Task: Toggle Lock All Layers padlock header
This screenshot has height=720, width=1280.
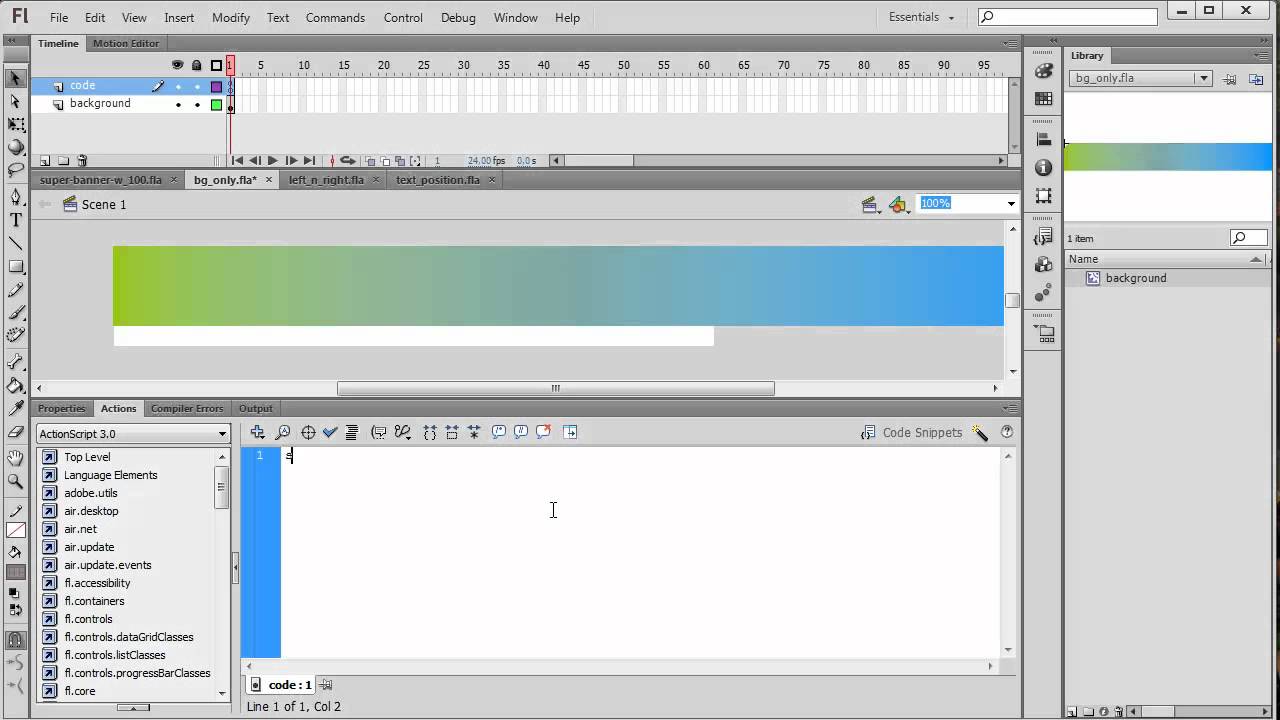Action: pos(197,65)
